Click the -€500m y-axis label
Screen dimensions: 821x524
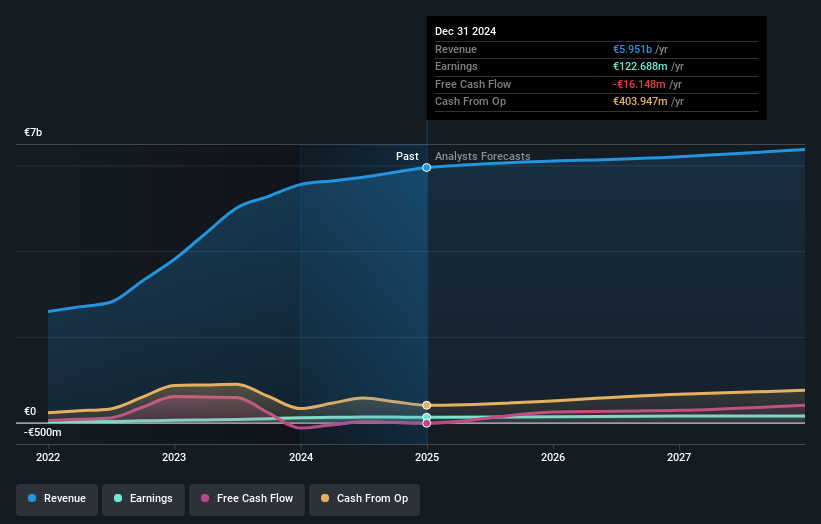pyautogui.click(x=42, y=432)
